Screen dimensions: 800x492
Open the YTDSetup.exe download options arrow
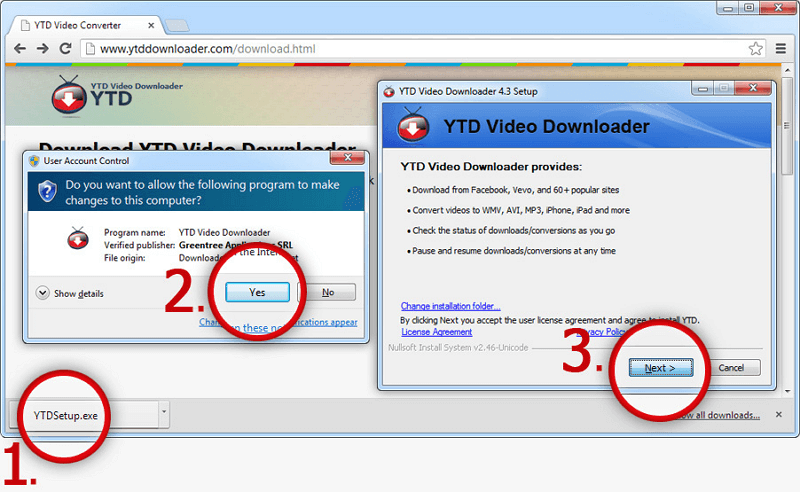pyautogui.click(x=164, y=414)
